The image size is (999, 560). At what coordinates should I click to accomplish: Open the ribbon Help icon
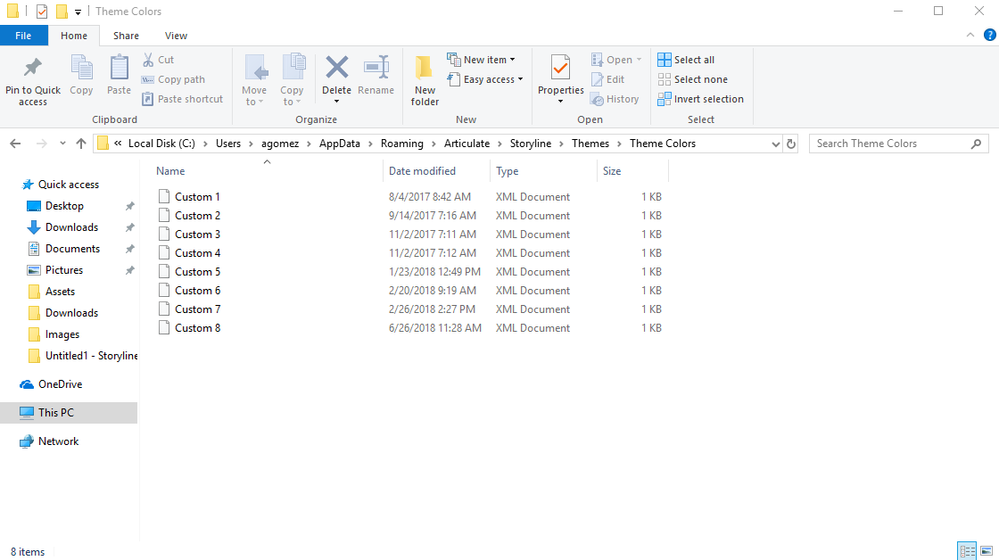tap(989, 35)
